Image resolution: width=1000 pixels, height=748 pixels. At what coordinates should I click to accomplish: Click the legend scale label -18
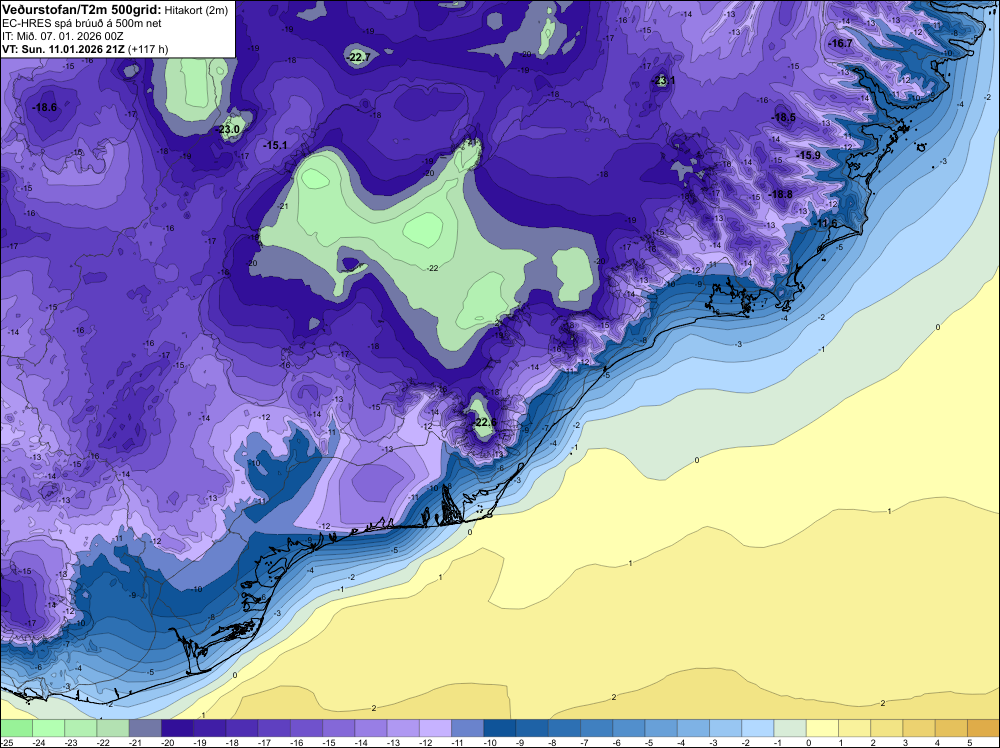tap(233, 742)
